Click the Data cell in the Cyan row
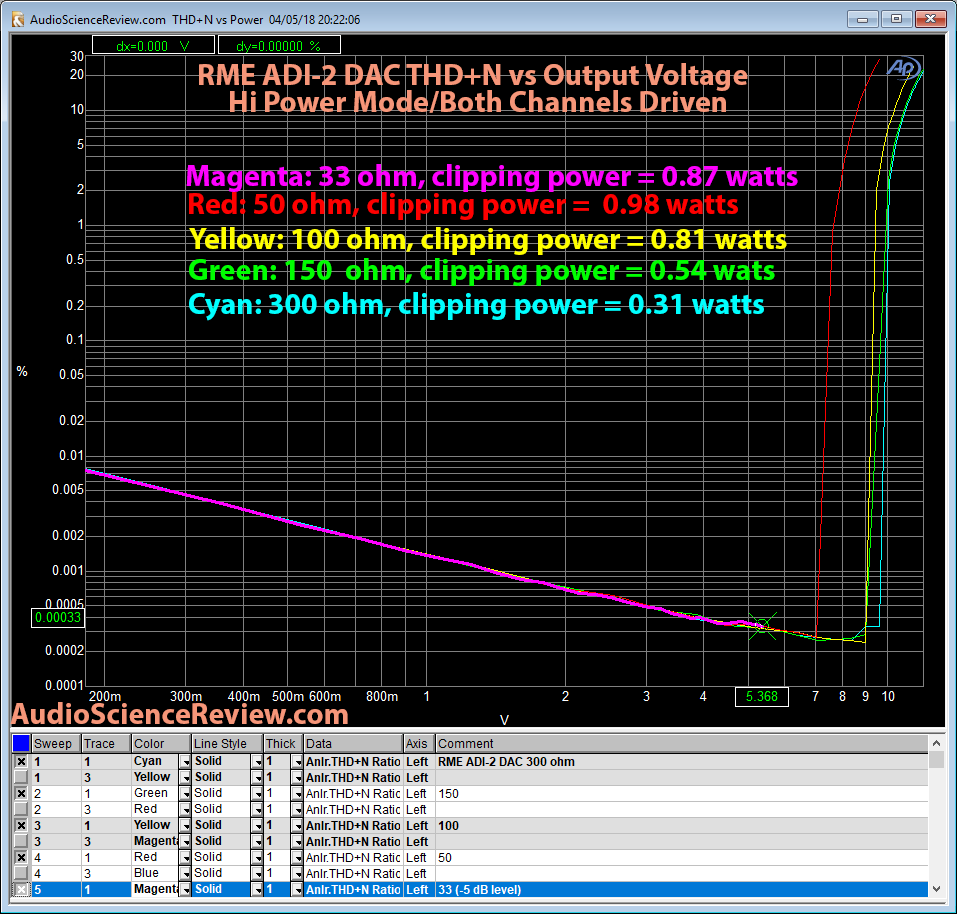The width and height of the screenshot is (957, 914). coord(353,761)
